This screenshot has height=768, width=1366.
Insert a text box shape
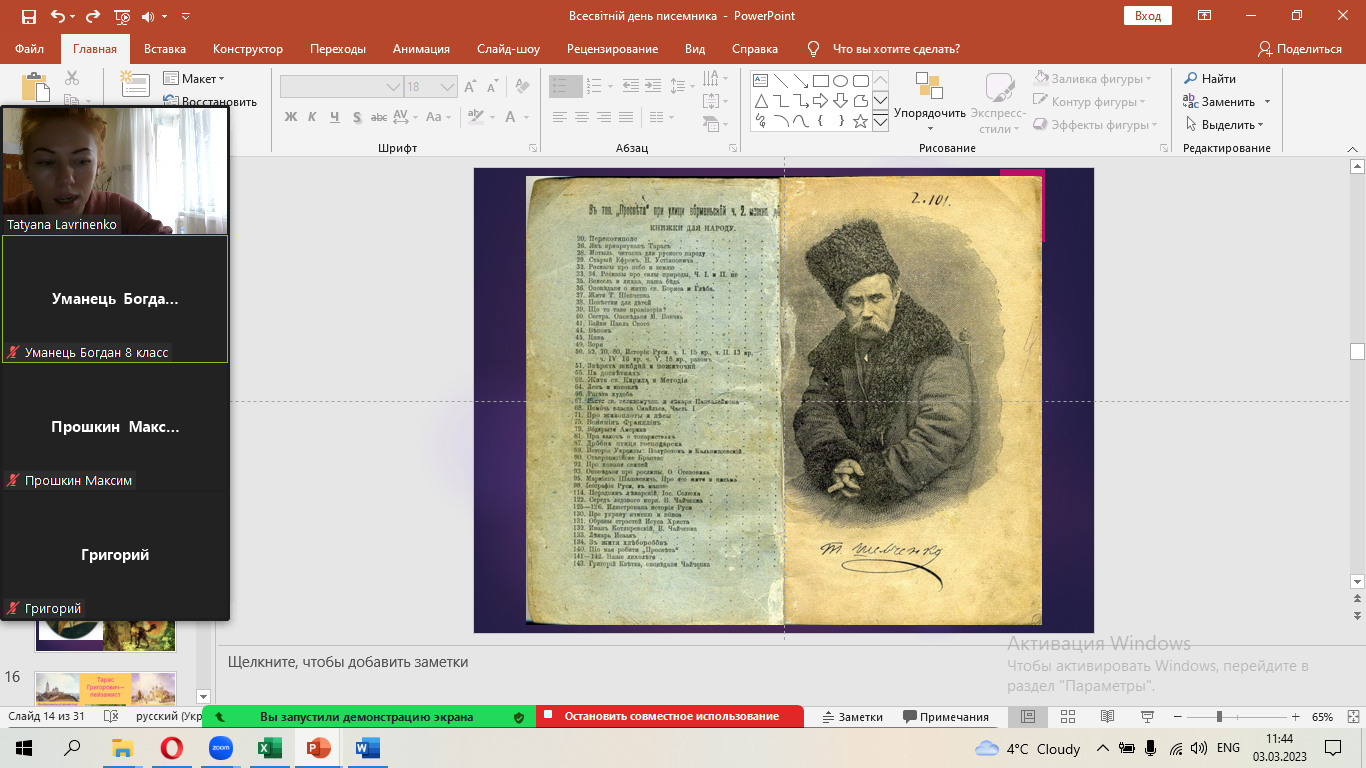point(760,81)
